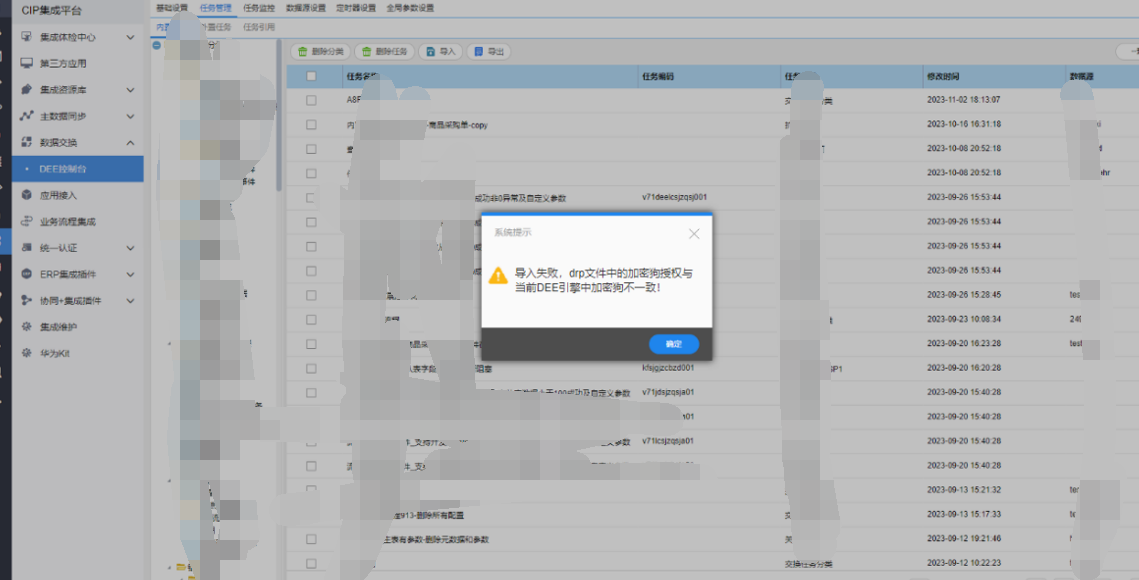Confirm the dialog with 确定
Image resolution: width=1139 pixels, height=580 pixels.
674,344
